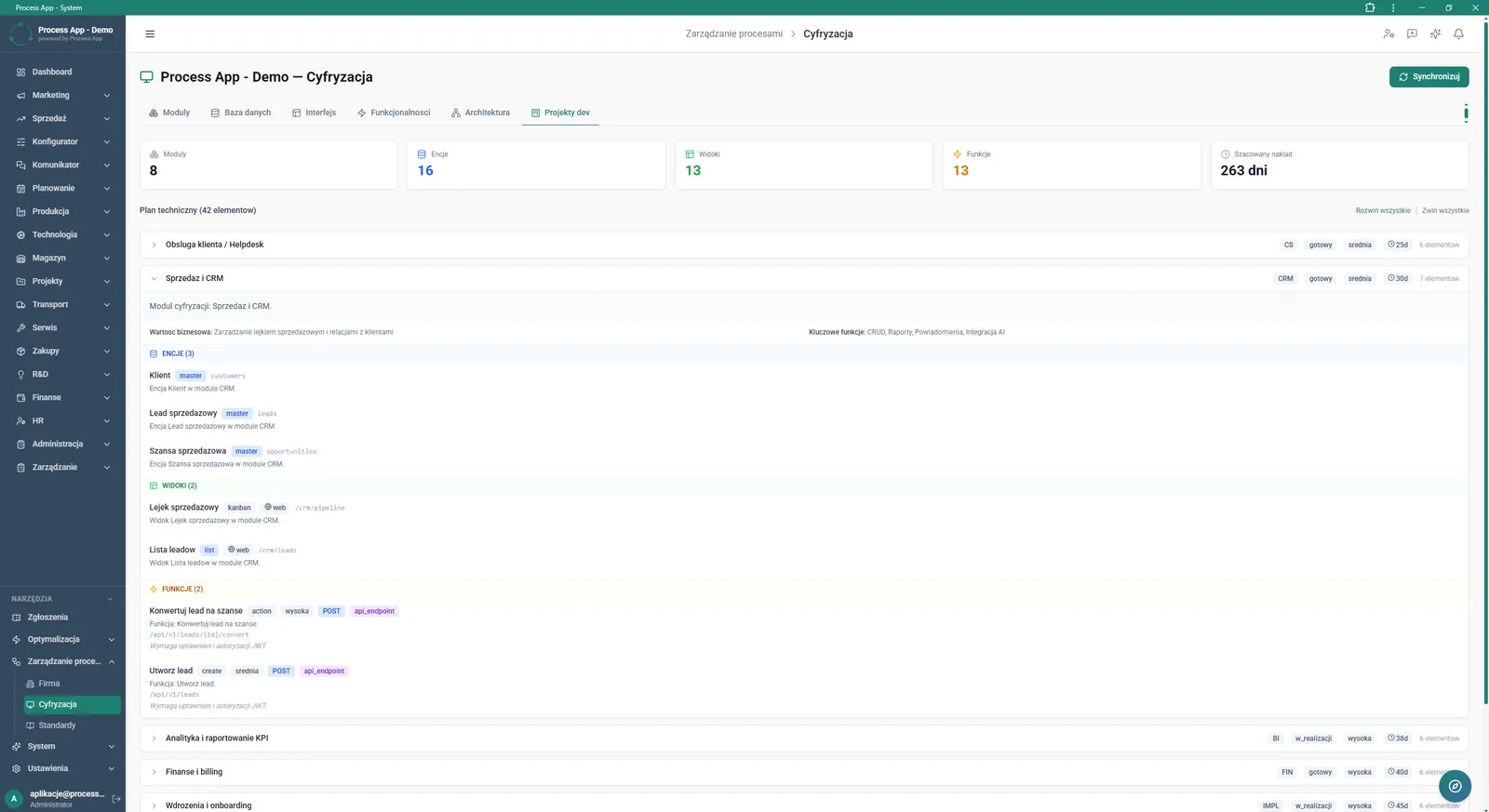Click the Dashboard sidebar icon
The height and width of the screenshot is (812, 1489).
(x=20, y=72)
